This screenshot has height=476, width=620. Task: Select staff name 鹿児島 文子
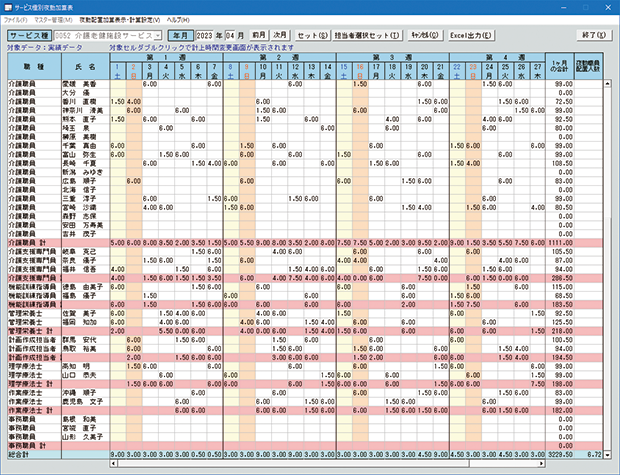point(85,402)
